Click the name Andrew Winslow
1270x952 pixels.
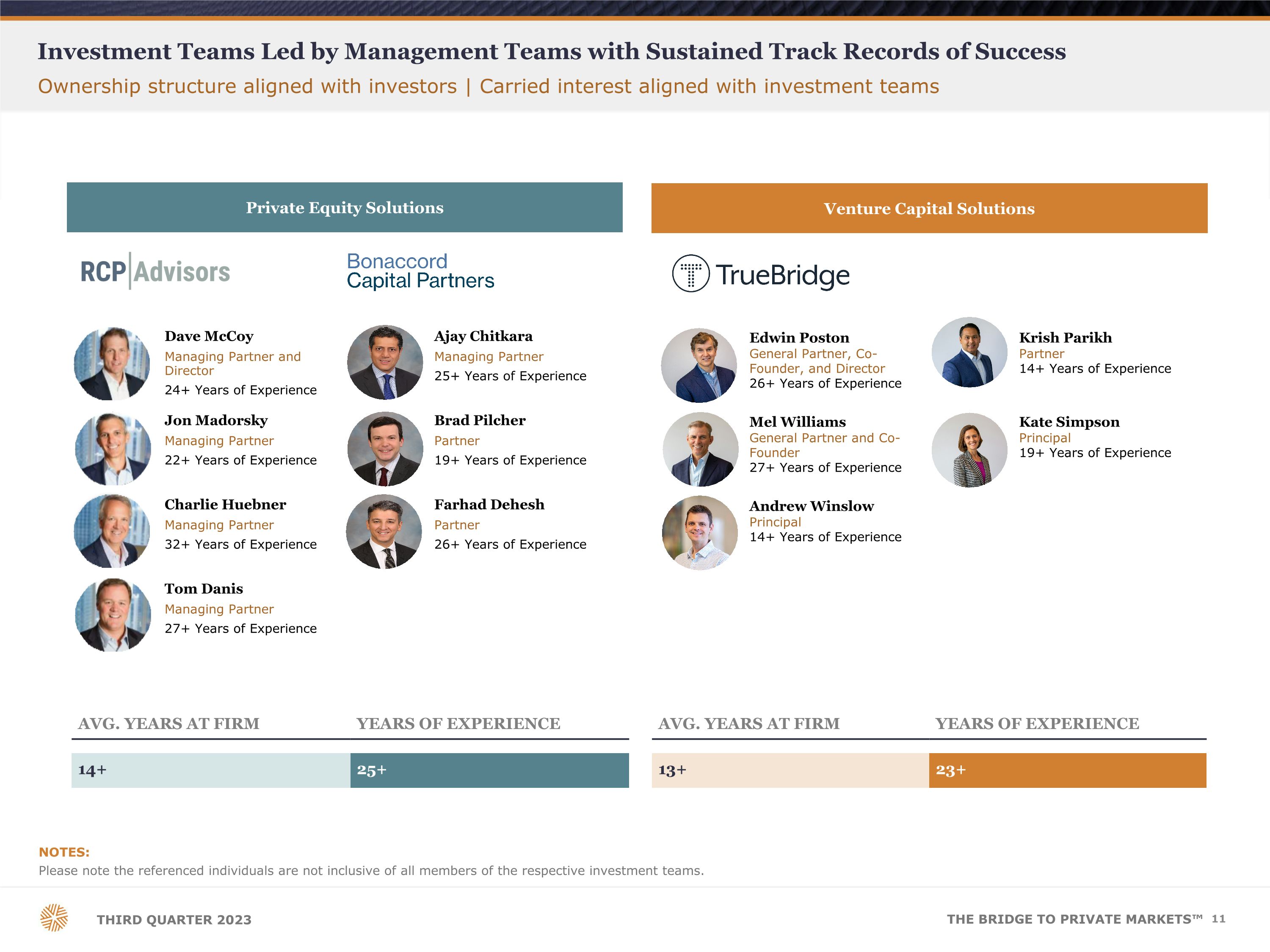(811, 506)
